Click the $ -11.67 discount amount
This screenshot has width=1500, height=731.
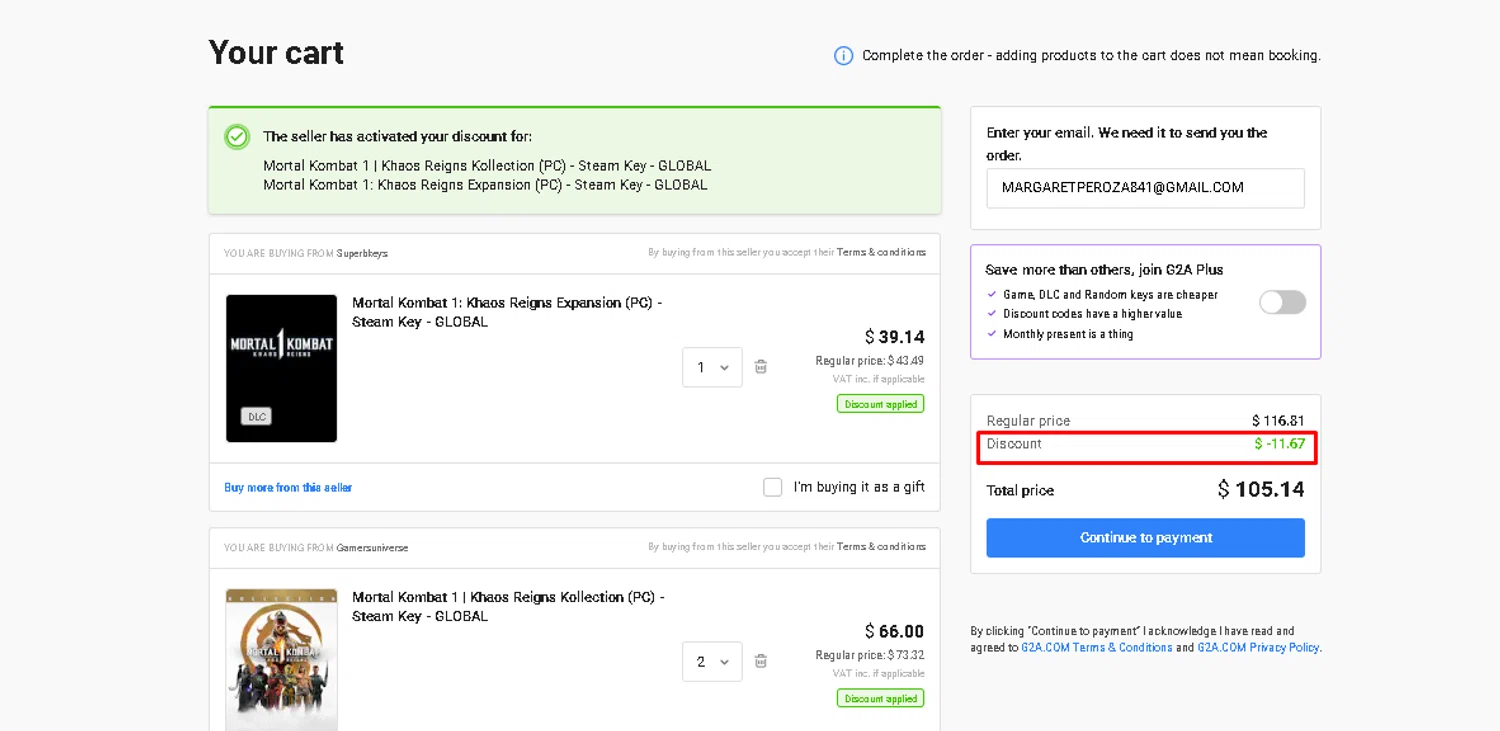[1280, 444]
